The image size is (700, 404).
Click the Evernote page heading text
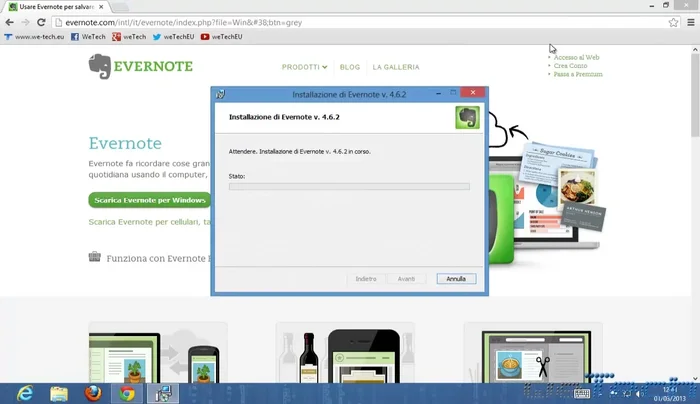point(125,143)
